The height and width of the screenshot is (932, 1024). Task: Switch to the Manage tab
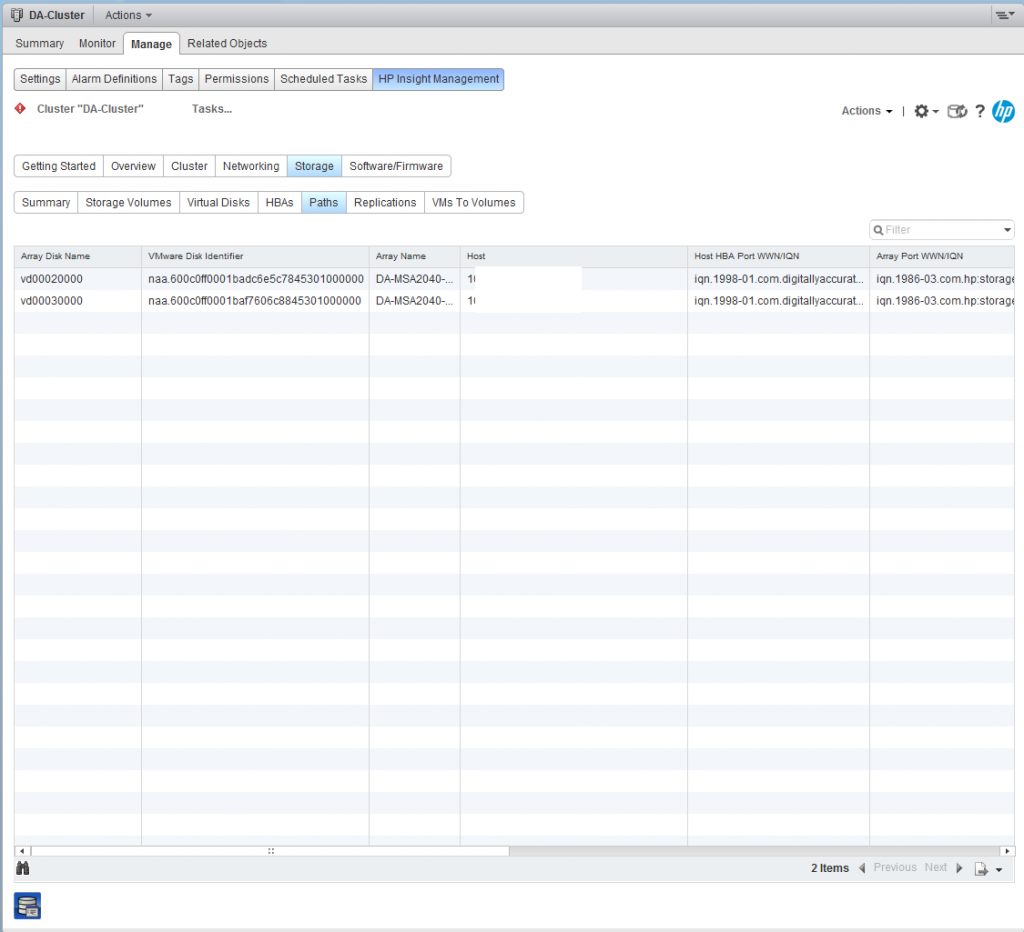151,43
